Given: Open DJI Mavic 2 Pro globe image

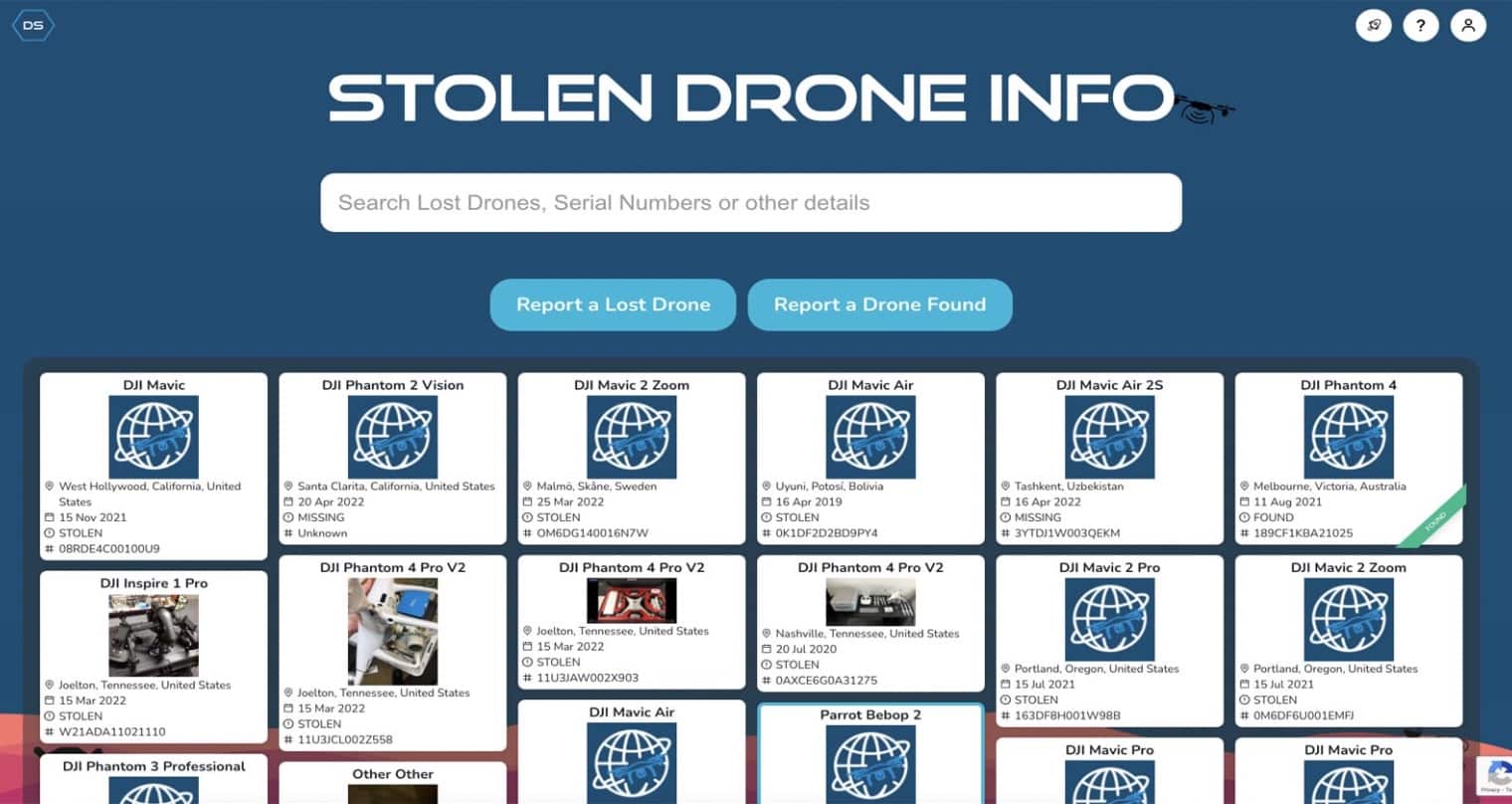Looking at the screenshot, I should pos(1110,620).
